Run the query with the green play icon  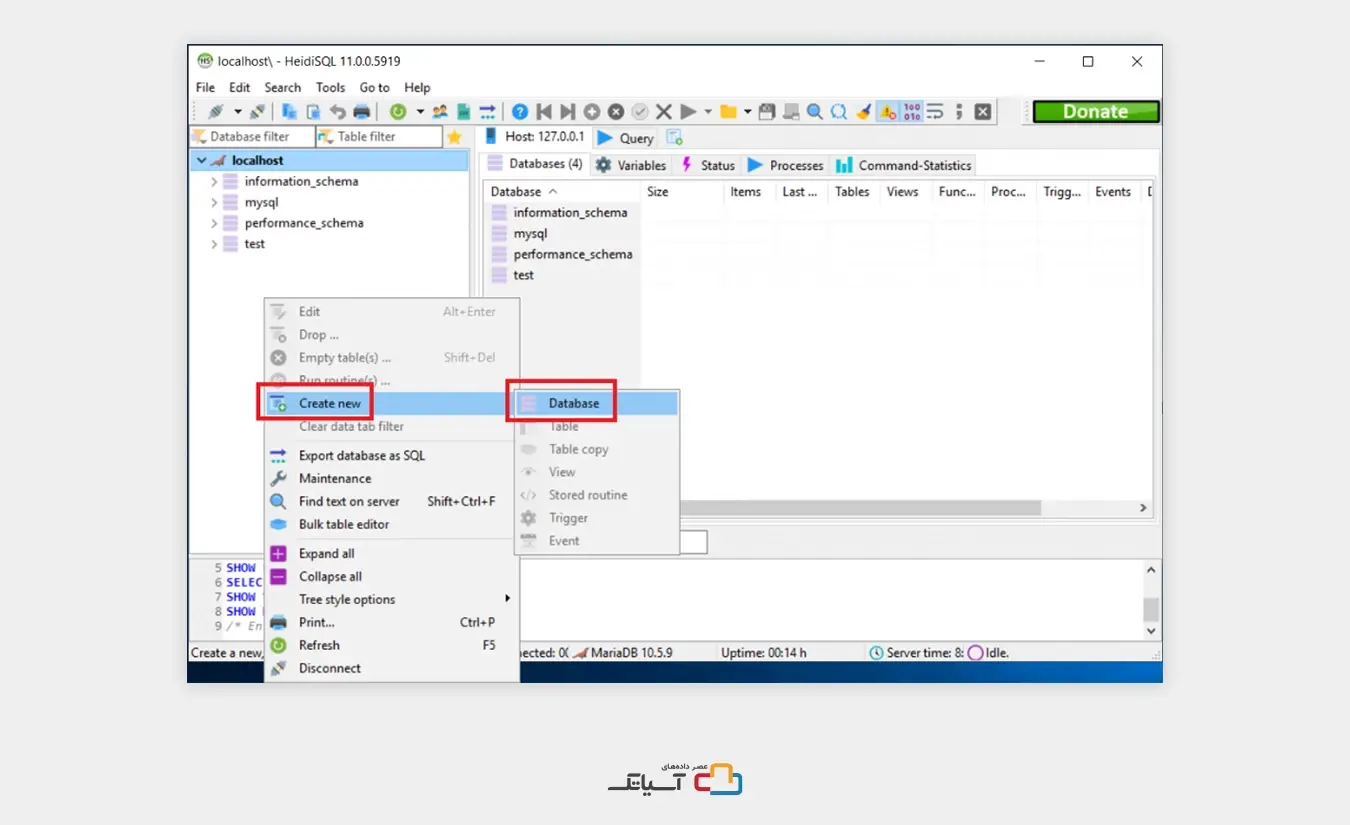point(688,111)
